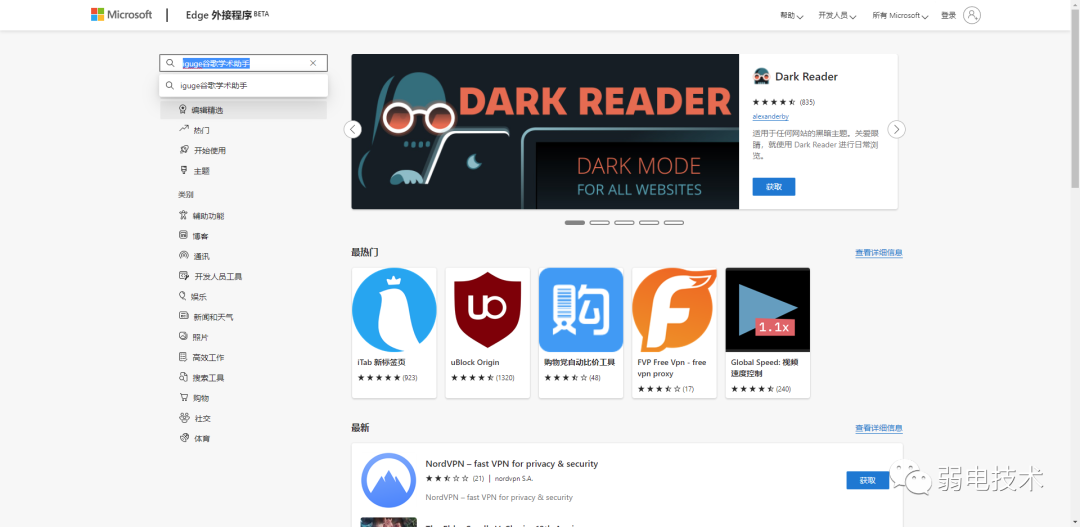Select the iguge谷歌学术助手 search suggestion
This screenshot has height=527, width=1080.
pos(243,86)
